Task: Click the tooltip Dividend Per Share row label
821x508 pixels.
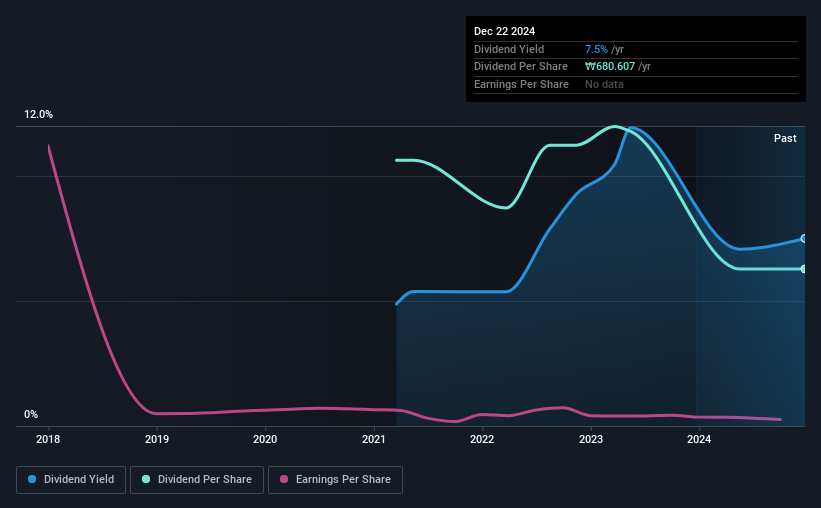Action: click(521, 67)
